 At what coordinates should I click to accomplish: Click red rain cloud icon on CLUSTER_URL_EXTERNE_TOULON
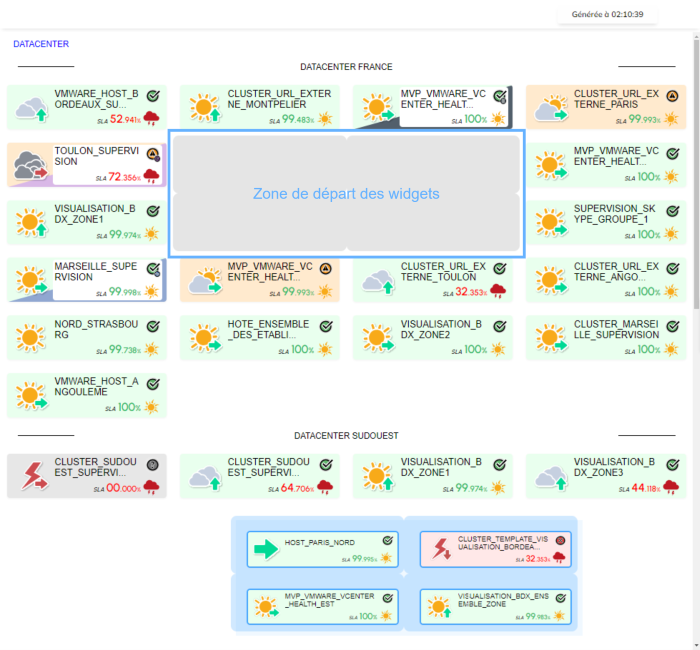[x=497, y=292]
